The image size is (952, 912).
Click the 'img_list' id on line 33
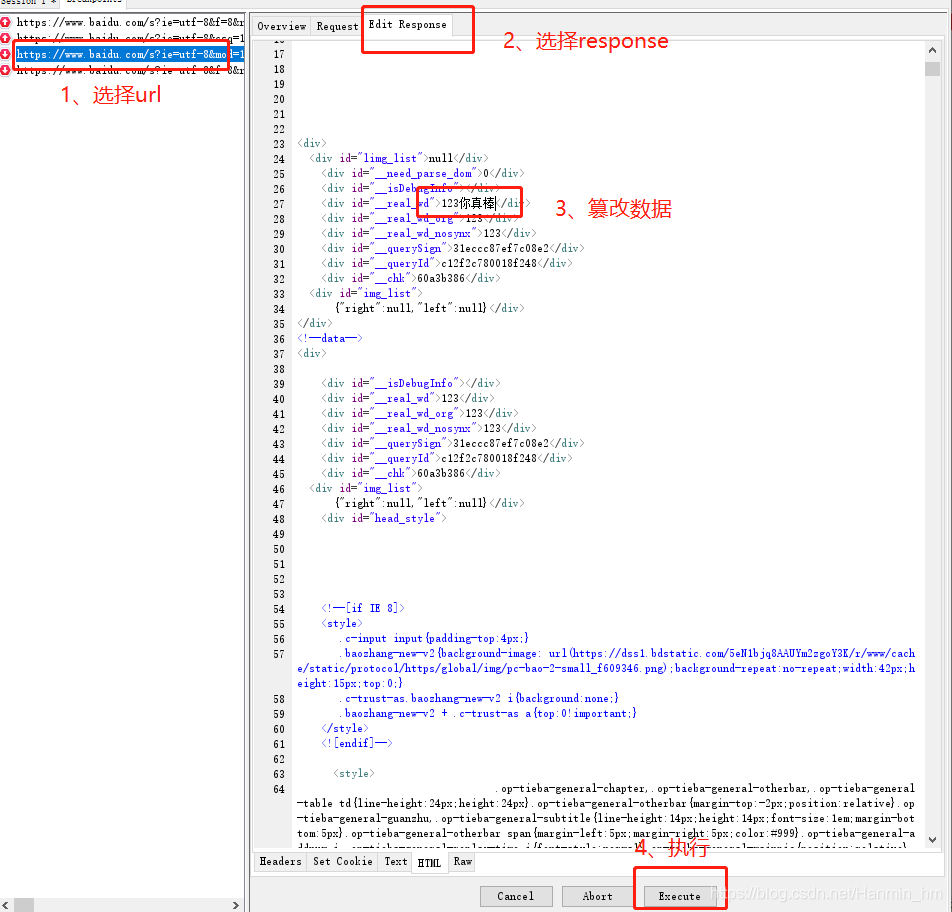point(387,294)
